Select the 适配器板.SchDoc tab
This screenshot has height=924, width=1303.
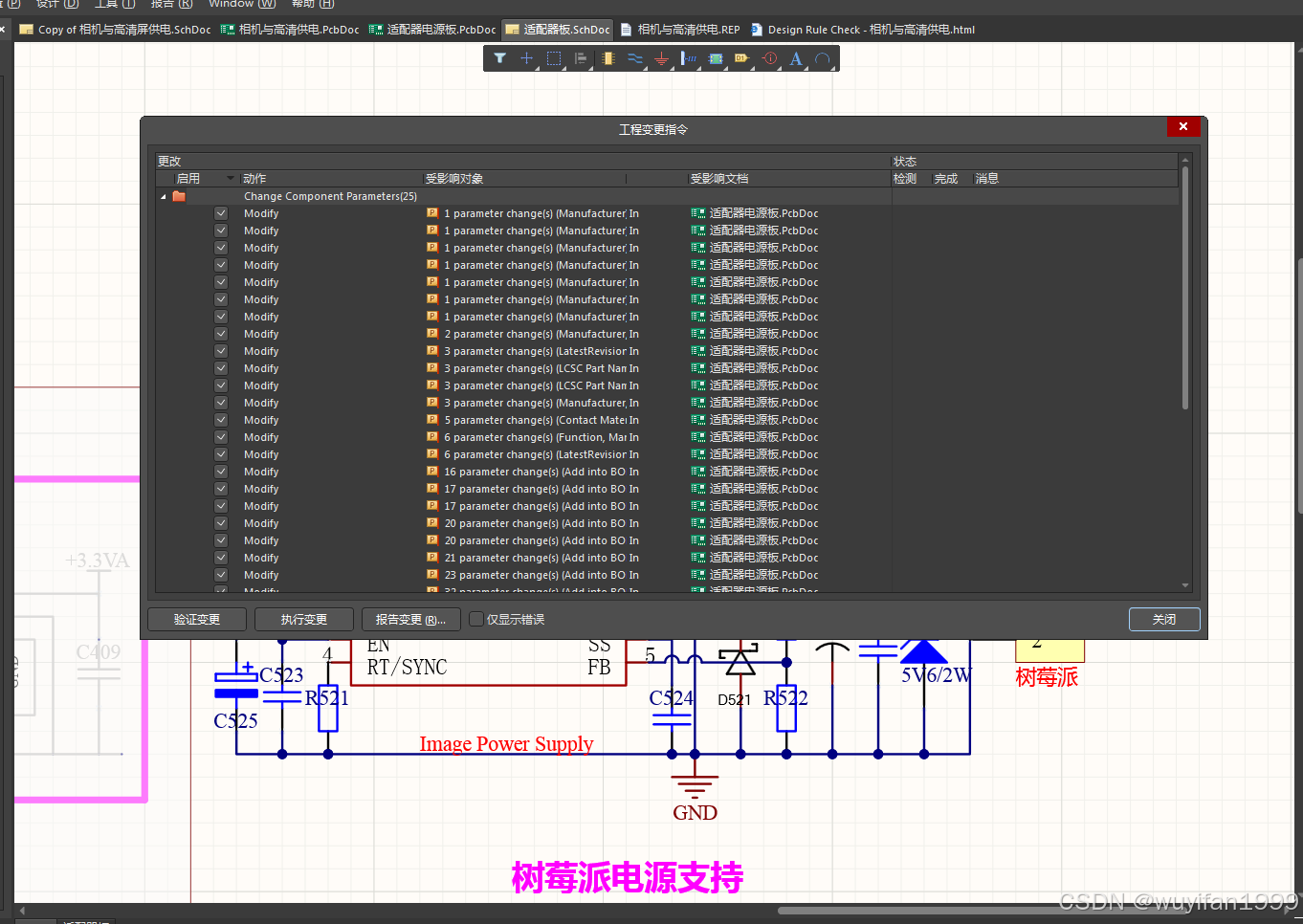pyautogui.click(x=558, y=30)
